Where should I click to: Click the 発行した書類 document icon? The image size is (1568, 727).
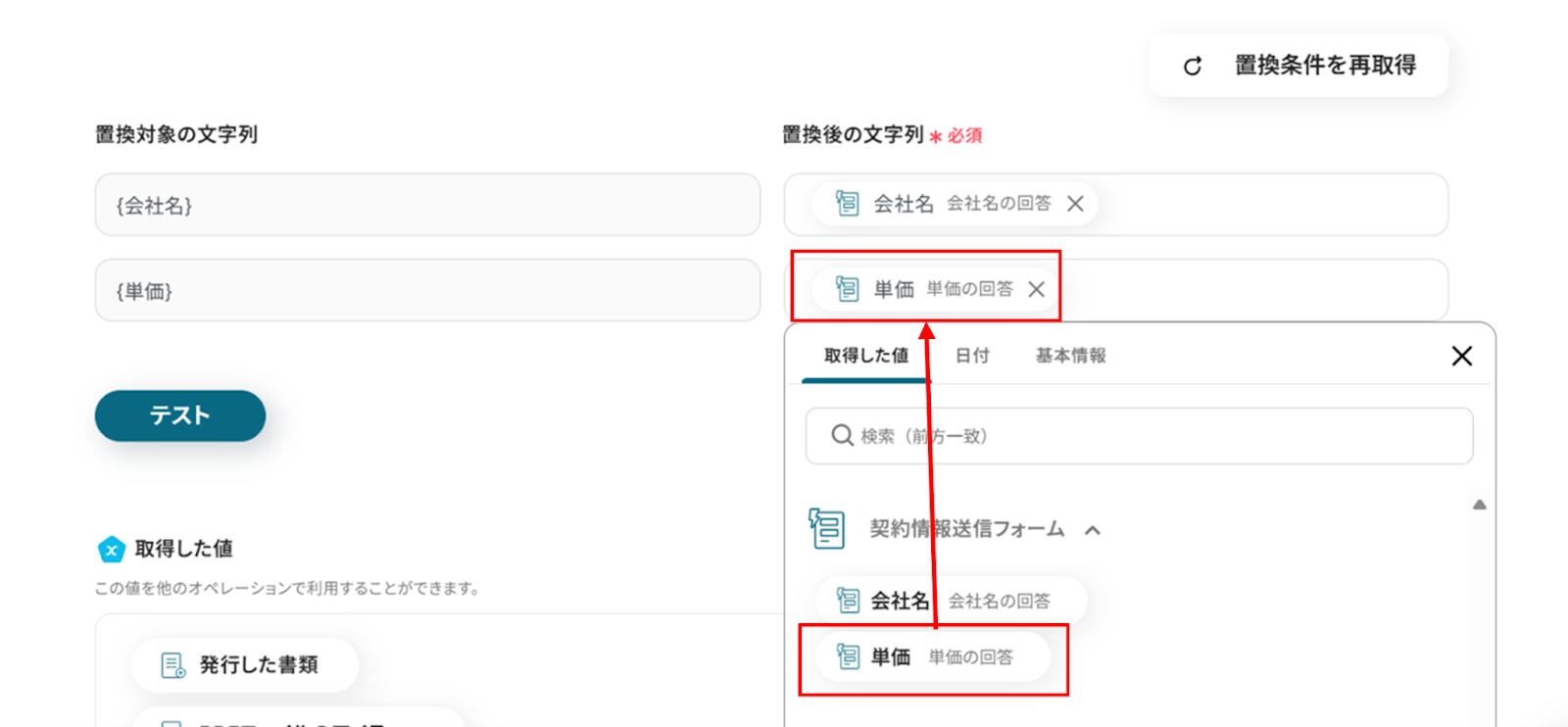point(172,665)
